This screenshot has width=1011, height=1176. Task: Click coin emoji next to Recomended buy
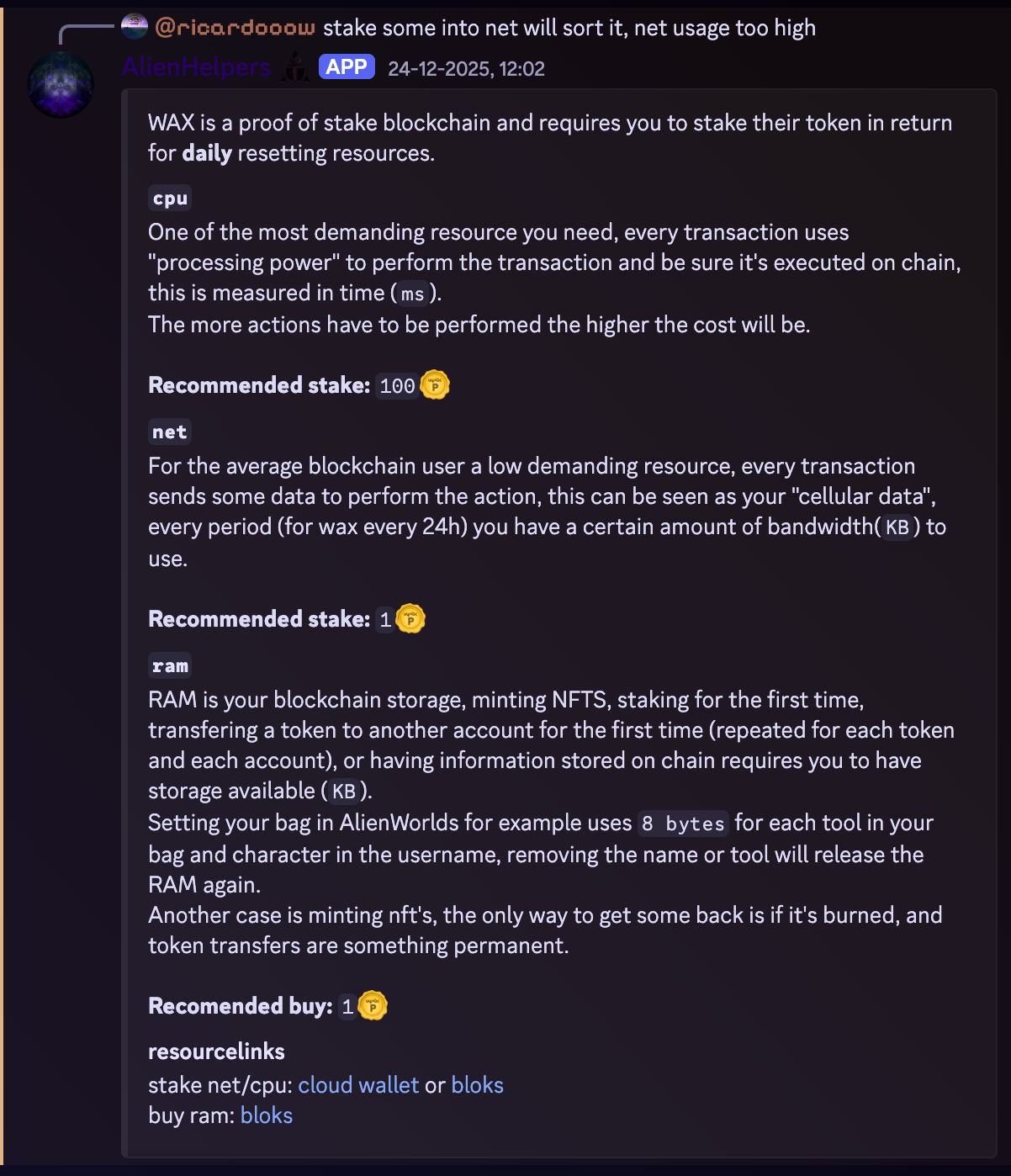point(373,1006)
